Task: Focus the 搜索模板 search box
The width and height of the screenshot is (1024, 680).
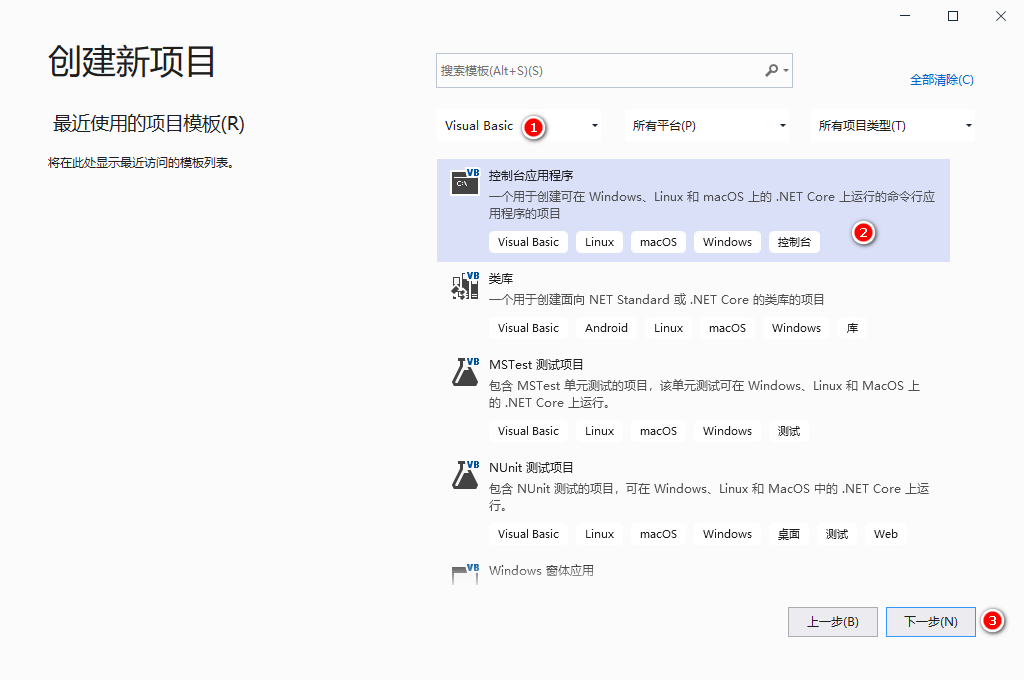Action: point(615,71)
